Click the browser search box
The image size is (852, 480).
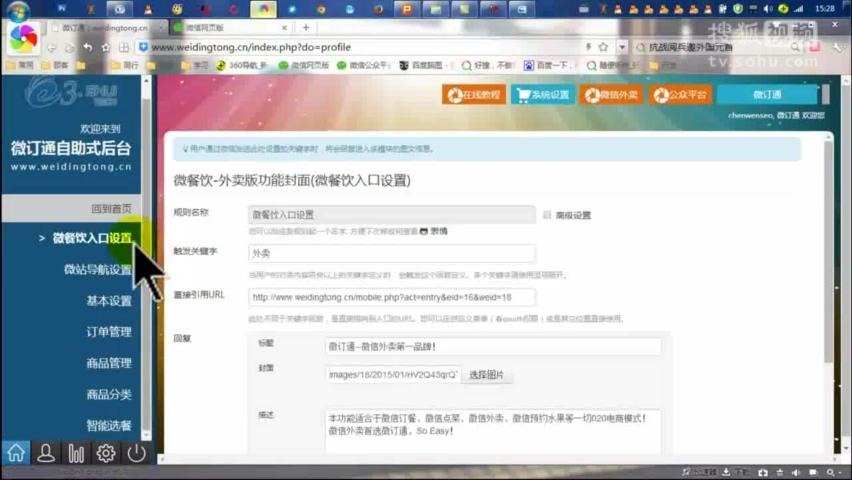[717, 47]
